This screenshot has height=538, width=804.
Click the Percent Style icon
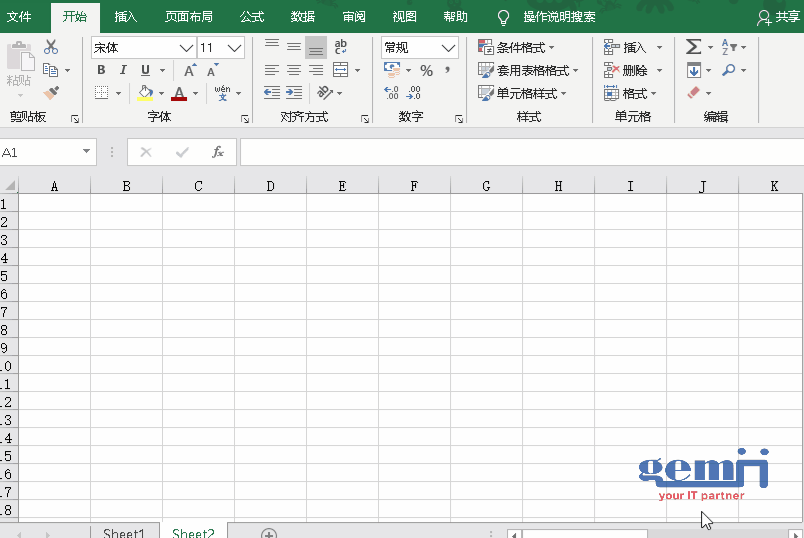(x=426, y=70)
